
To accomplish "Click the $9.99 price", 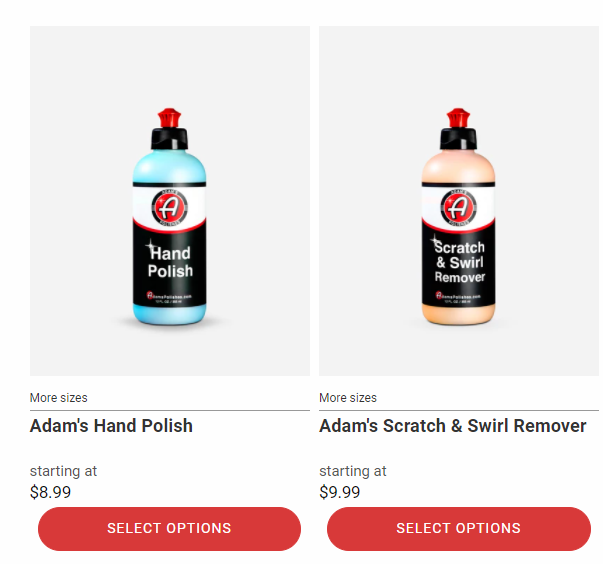I will coord(340,492).
